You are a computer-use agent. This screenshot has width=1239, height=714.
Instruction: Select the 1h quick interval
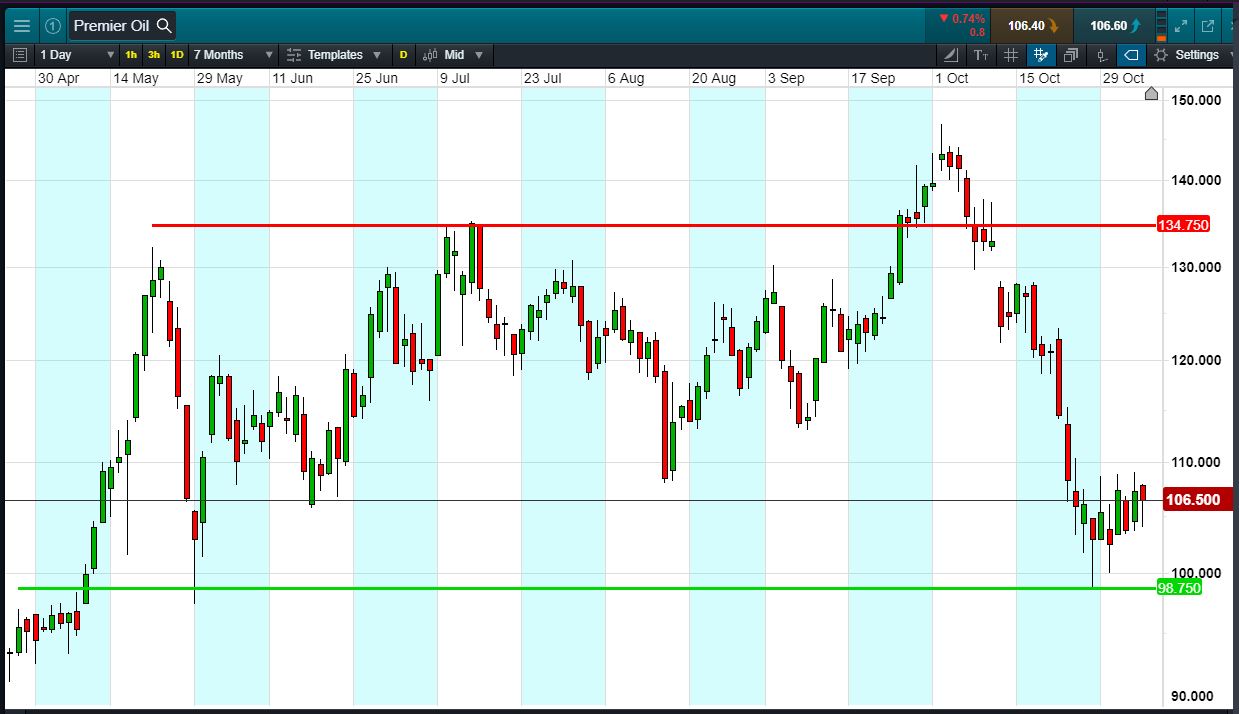pos(131,55)
